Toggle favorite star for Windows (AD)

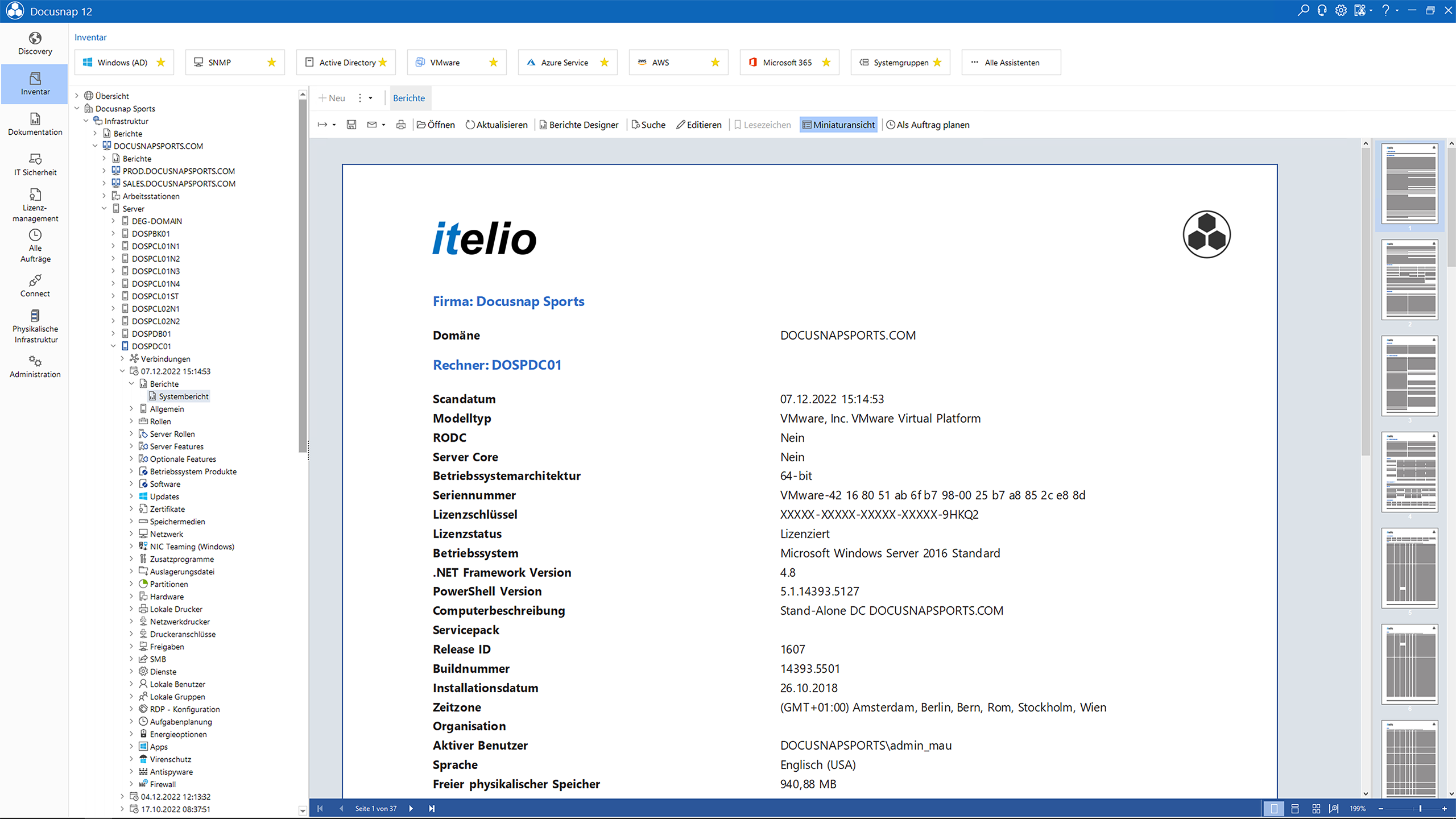coord(161,62)
